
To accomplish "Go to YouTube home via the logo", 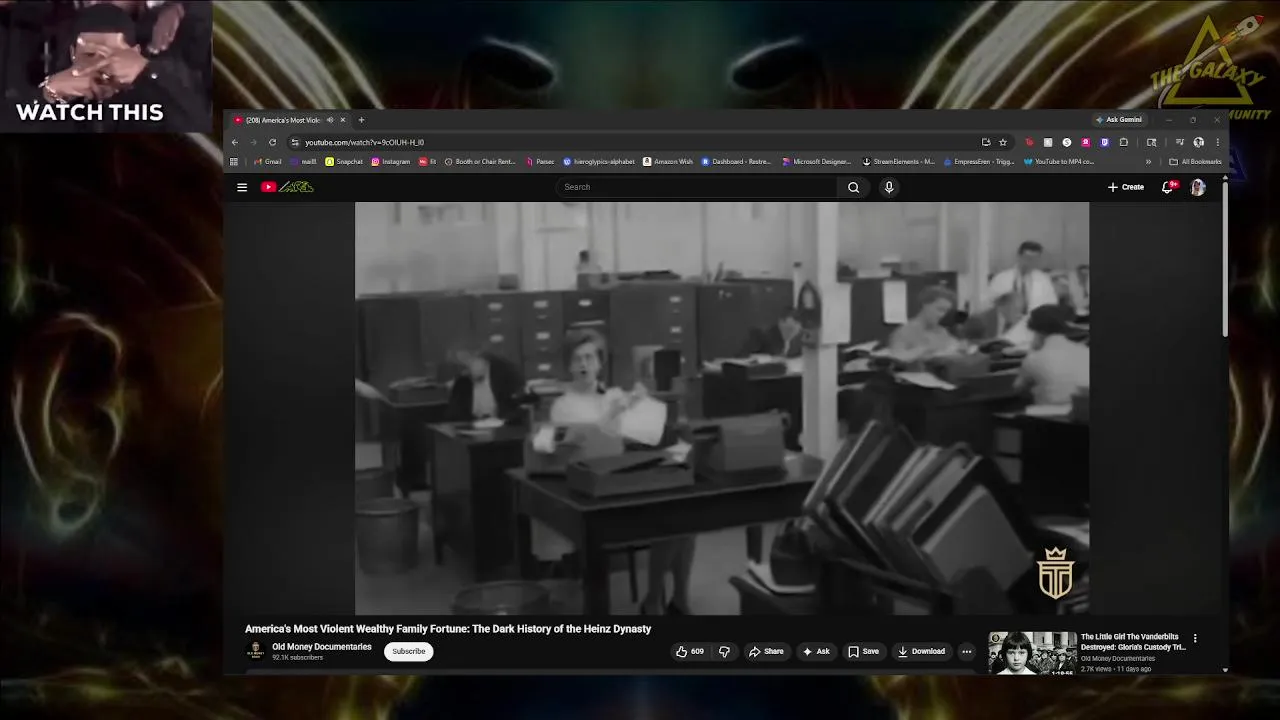I will click(287, 187).
